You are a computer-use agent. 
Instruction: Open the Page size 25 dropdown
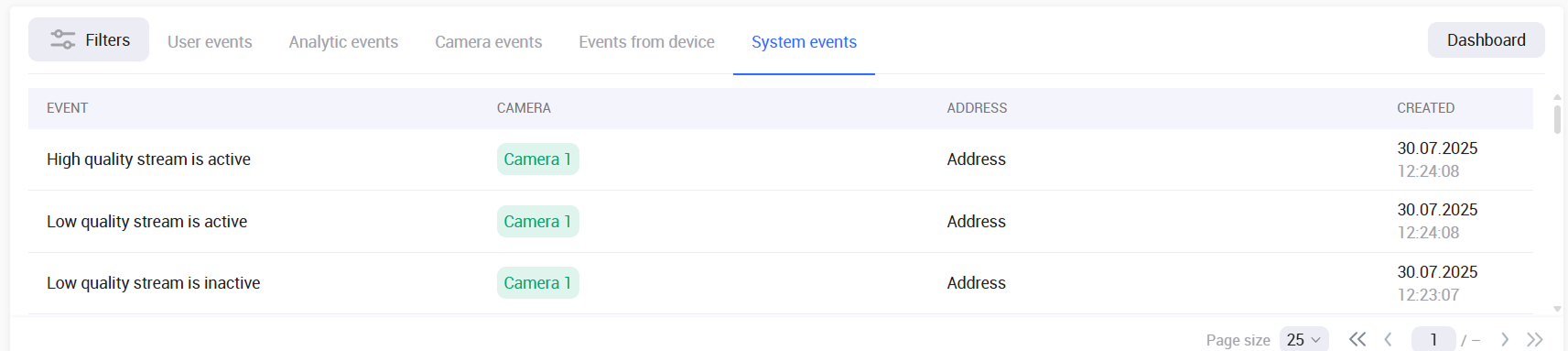click(1303, 339)
